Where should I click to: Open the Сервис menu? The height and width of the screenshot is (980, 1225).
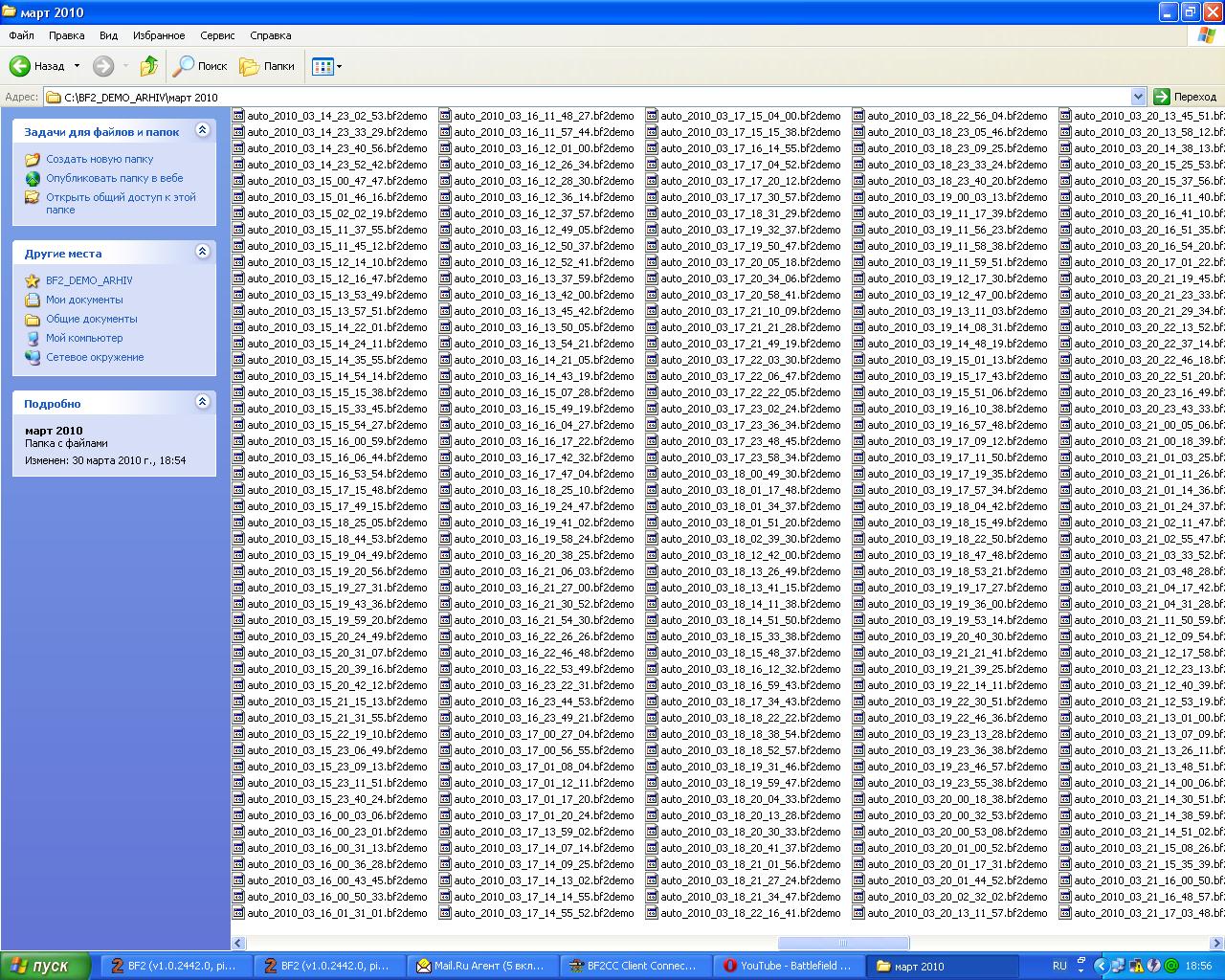tap(217, 35)
